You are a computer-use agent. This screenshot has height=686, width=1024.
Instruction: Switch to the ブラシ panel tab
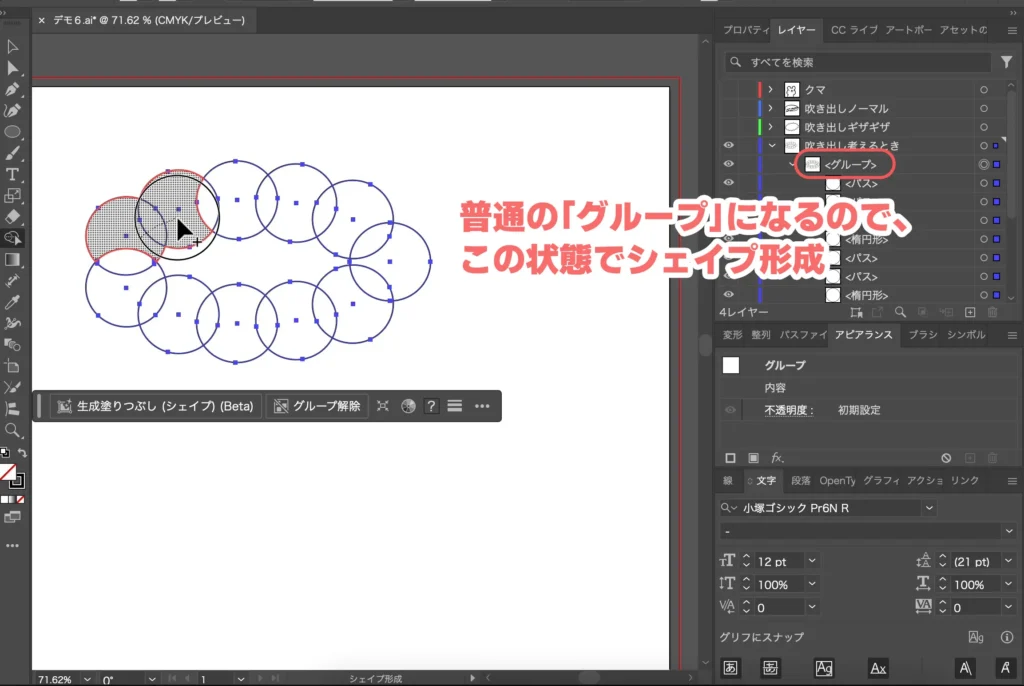coord(921,335)
